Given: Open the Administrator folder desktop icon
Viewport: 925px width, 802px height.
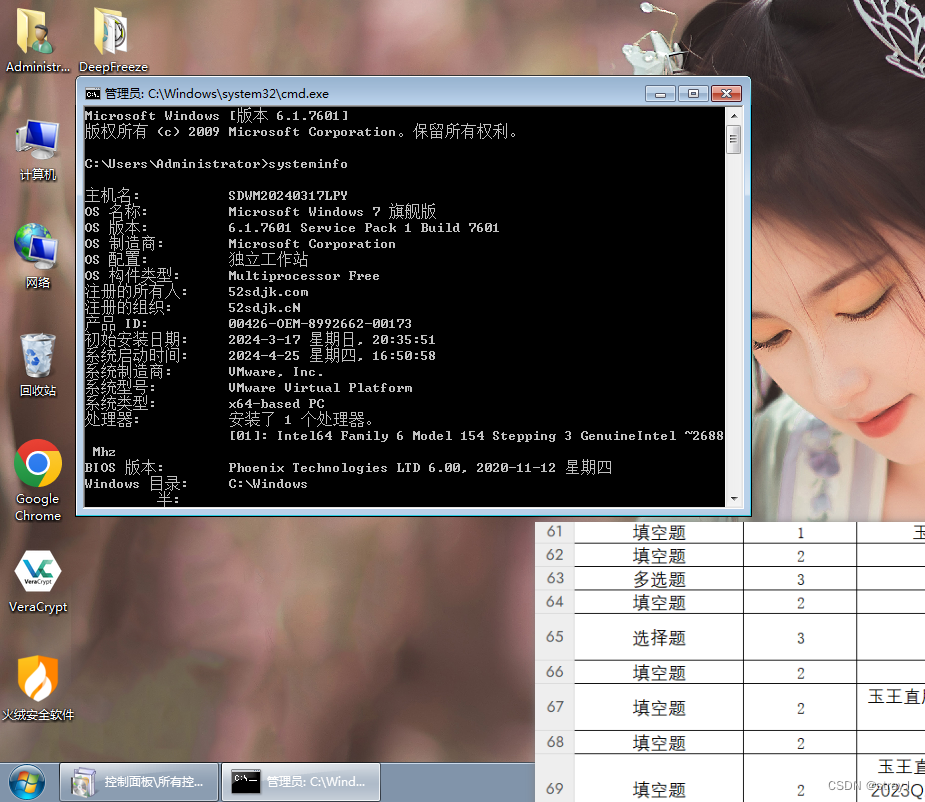Looking at the screenshot, I should 37,38.
